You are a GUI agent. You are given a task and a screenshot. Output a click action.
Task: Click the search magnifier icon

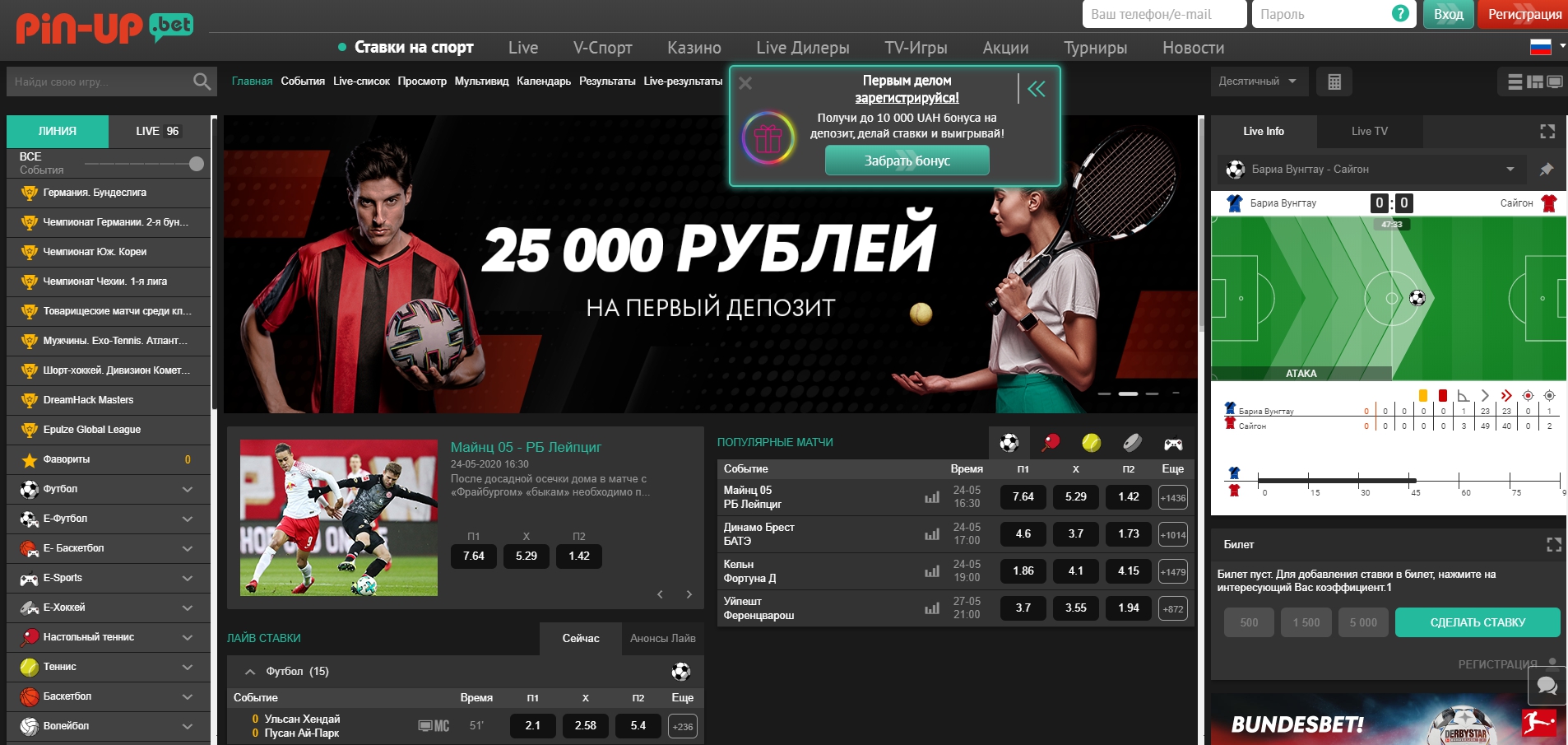point(202,81)
